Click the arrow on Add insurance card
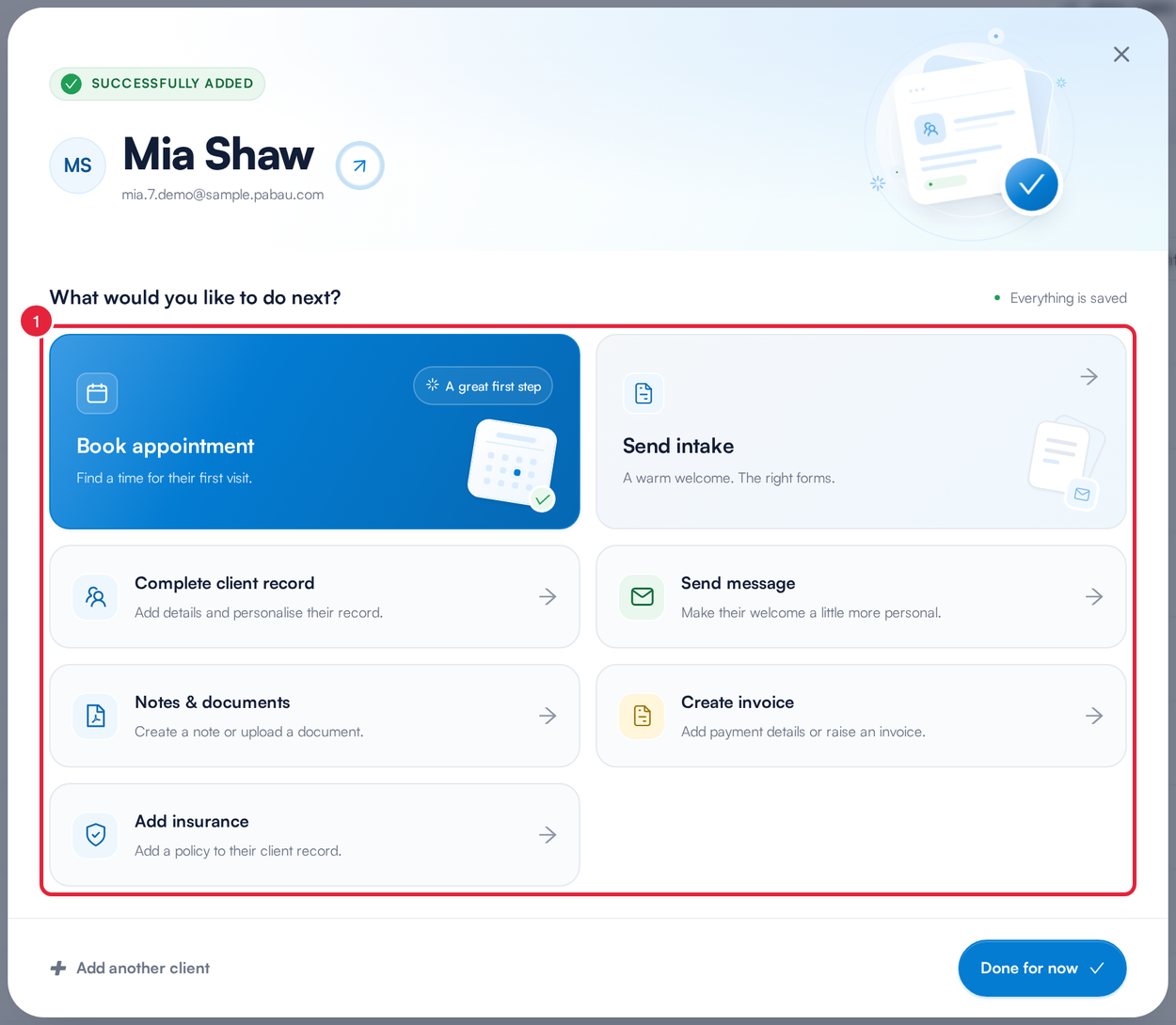 tap(548, 835)
